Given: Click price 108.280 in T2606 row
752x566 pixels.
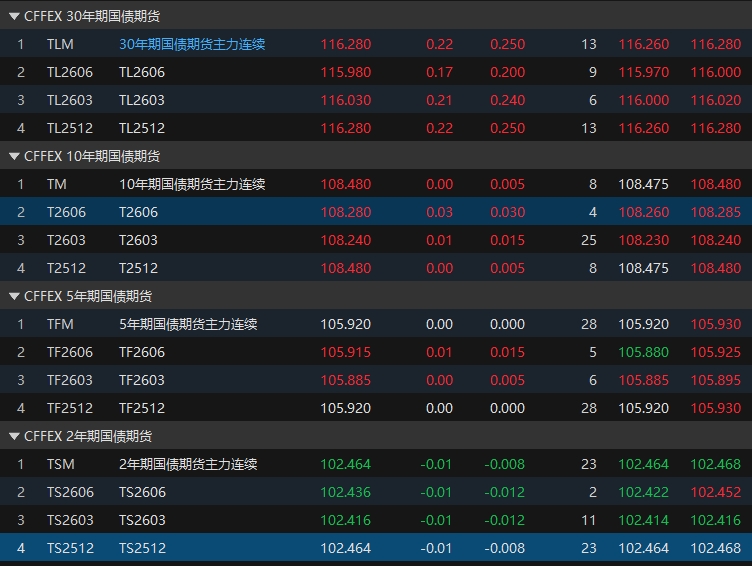Looking at the screenshot, I should [346, 212].
